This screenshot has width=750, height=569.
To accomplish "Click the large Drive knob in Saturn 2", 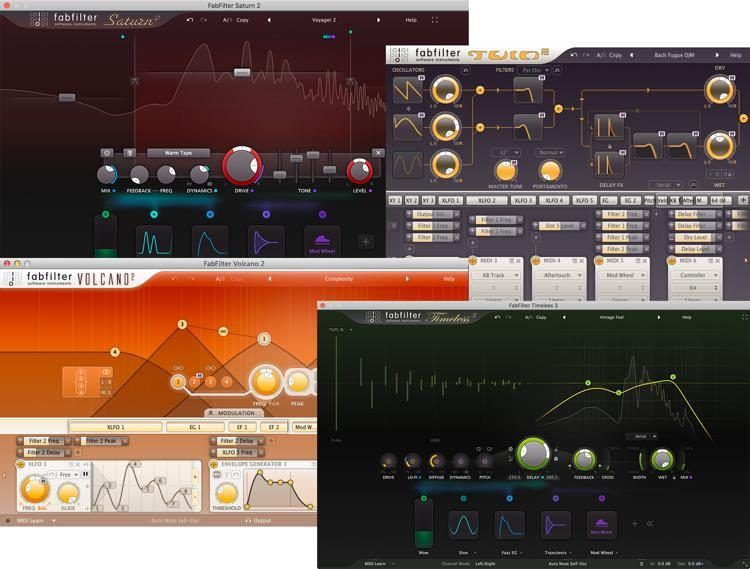I will point(242,166).
